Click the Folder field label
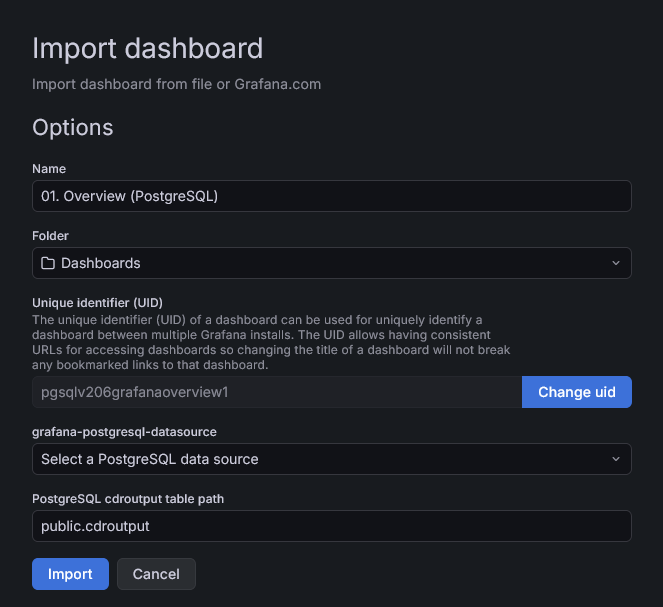 (x=50, y=235)
